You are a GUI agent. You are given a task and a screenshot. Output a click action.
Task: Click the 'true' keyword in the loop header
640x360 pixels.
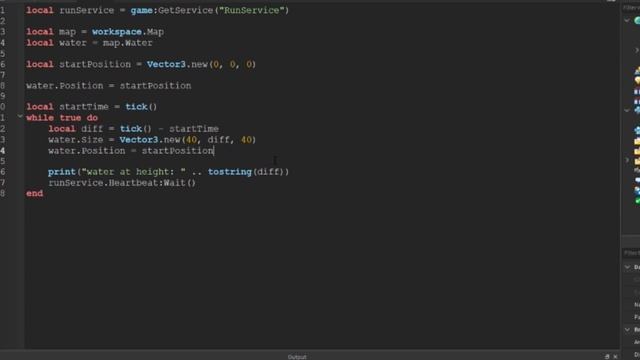tap(70, 118)
